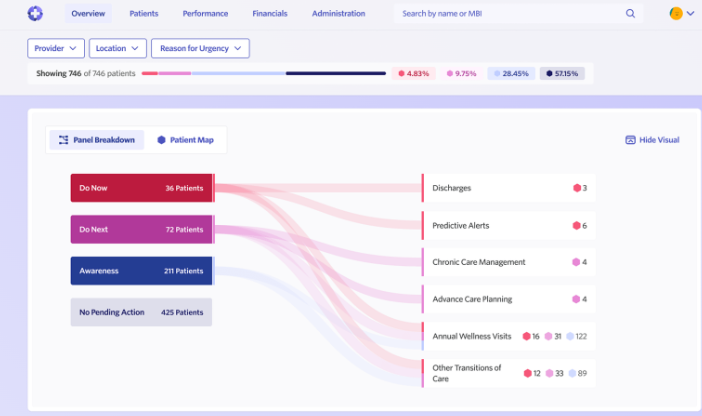Expand the Location dropdown
Image resolution: width=702 pixels, height=416 pixels.
(x=118, y=48)
